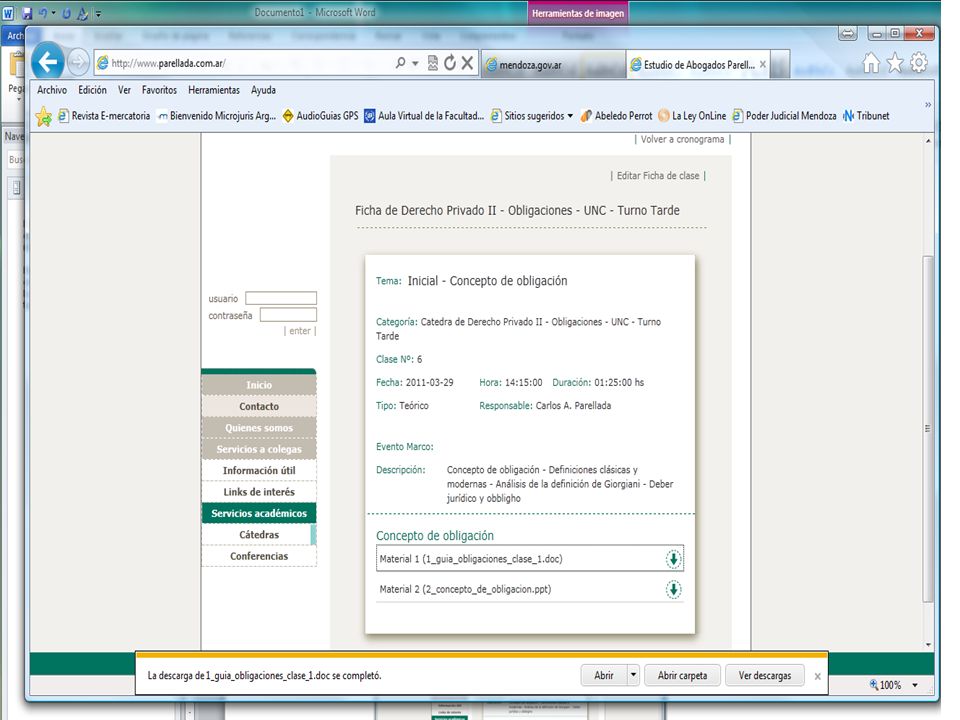The width and height of the screenshot is (960, 720).
Task: Open the Poder Judicial Mendoza favorite
Action: pos(784,116)
